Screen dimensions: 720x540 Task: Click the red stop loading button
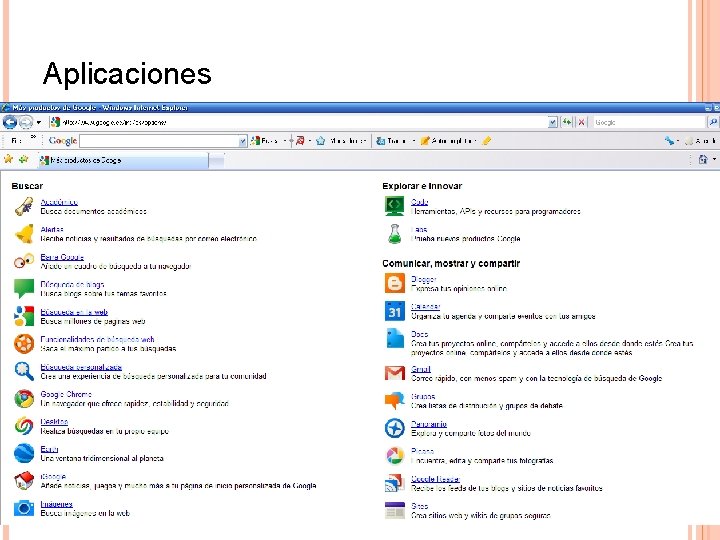point(581,122)
